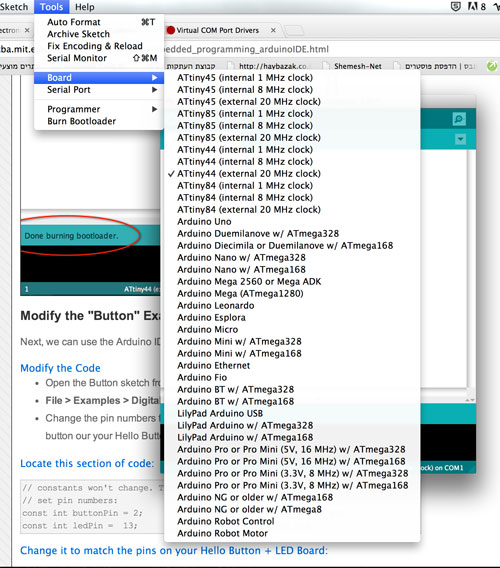500x568 pixels.
Task: Open the Sketch menu
Action: pos(14,7)
